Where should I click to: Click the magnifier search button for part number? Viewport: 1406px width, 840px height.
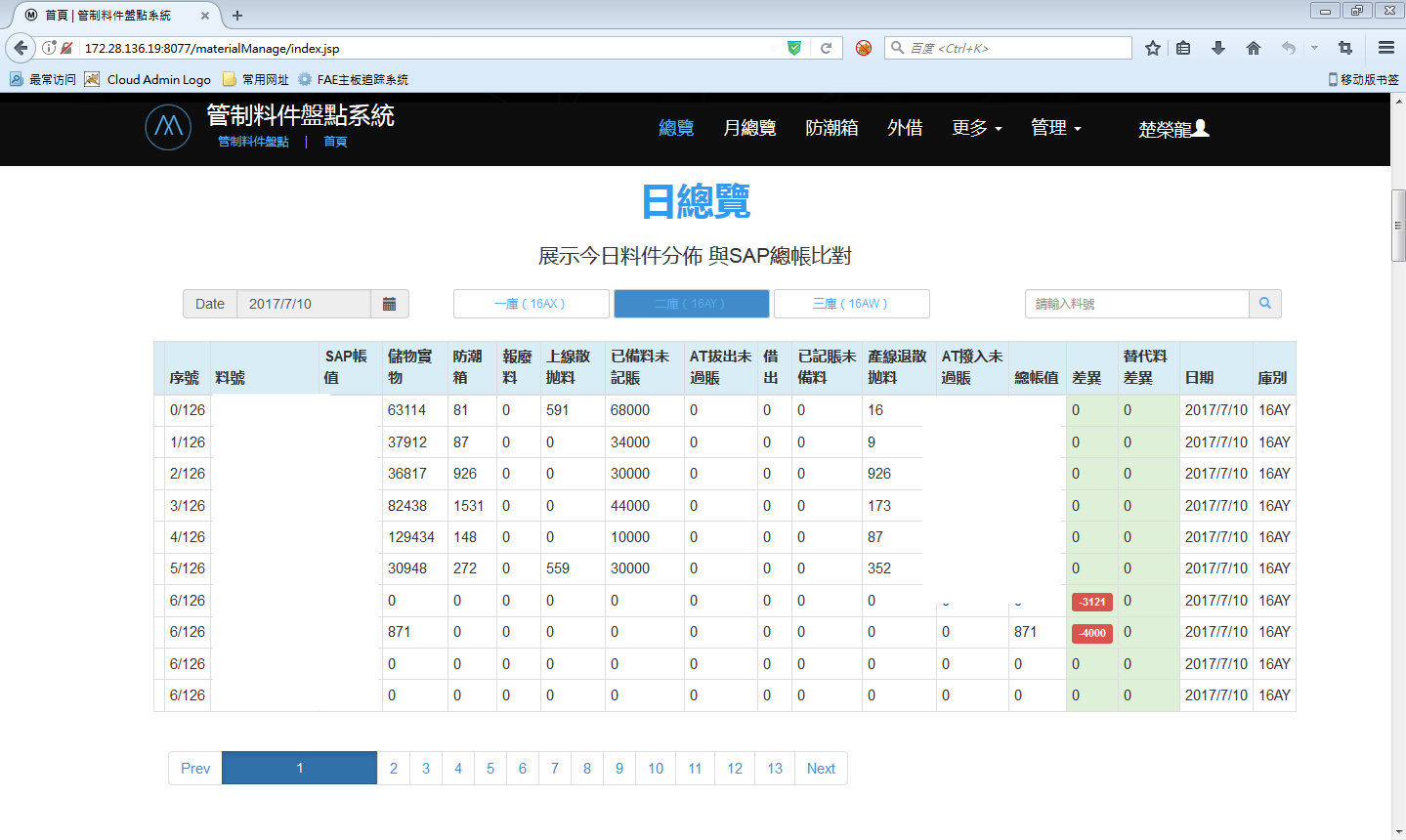pos(1264,304)
